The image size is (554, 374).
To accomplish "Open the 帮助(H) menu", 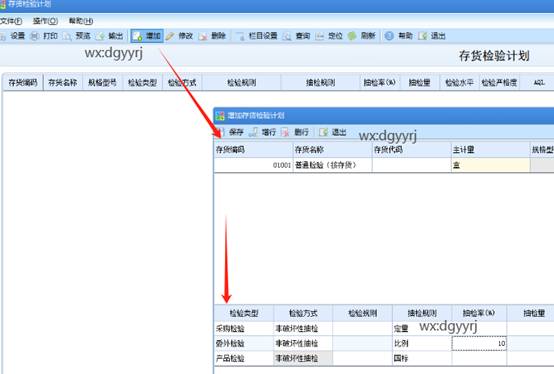I will click(x=81, y=21).
